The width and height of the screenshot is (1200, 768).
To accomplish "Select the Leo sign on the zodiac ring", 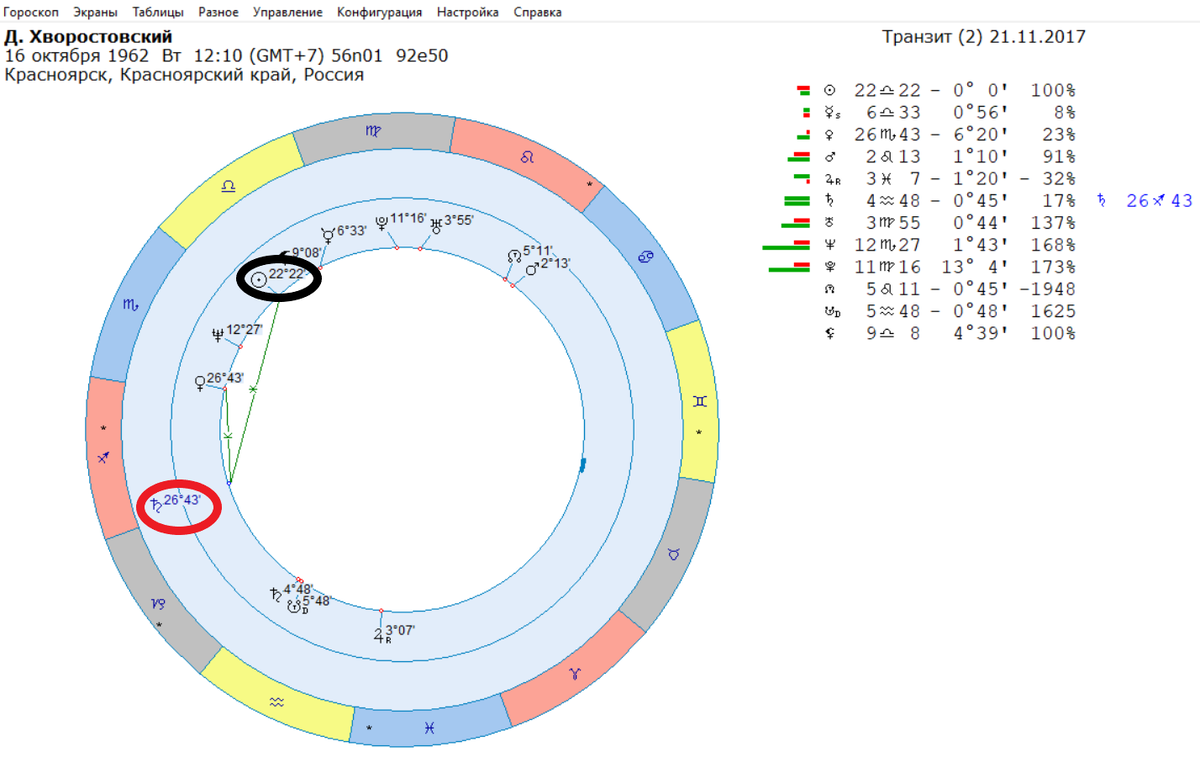I will pos(527,157).
